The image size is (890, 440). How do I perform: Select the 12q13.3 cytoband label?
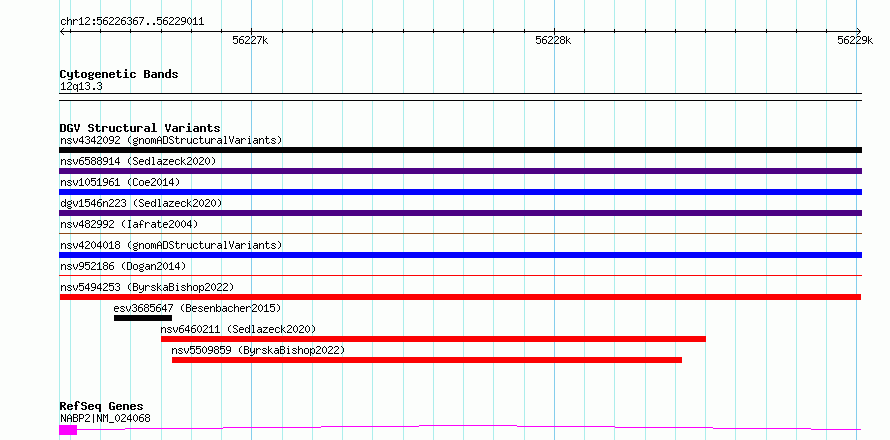pyautogui.click(x=81, y=87)
